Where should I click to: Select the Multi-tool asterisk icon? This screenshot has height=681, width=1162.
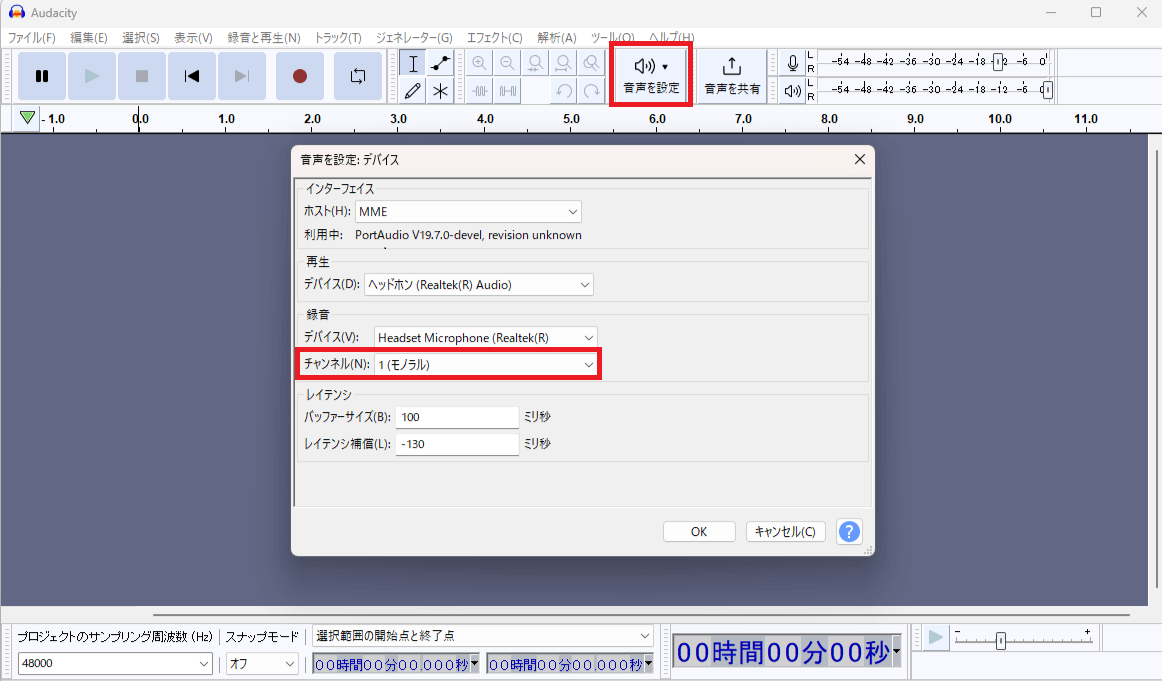tap(440, 91)
